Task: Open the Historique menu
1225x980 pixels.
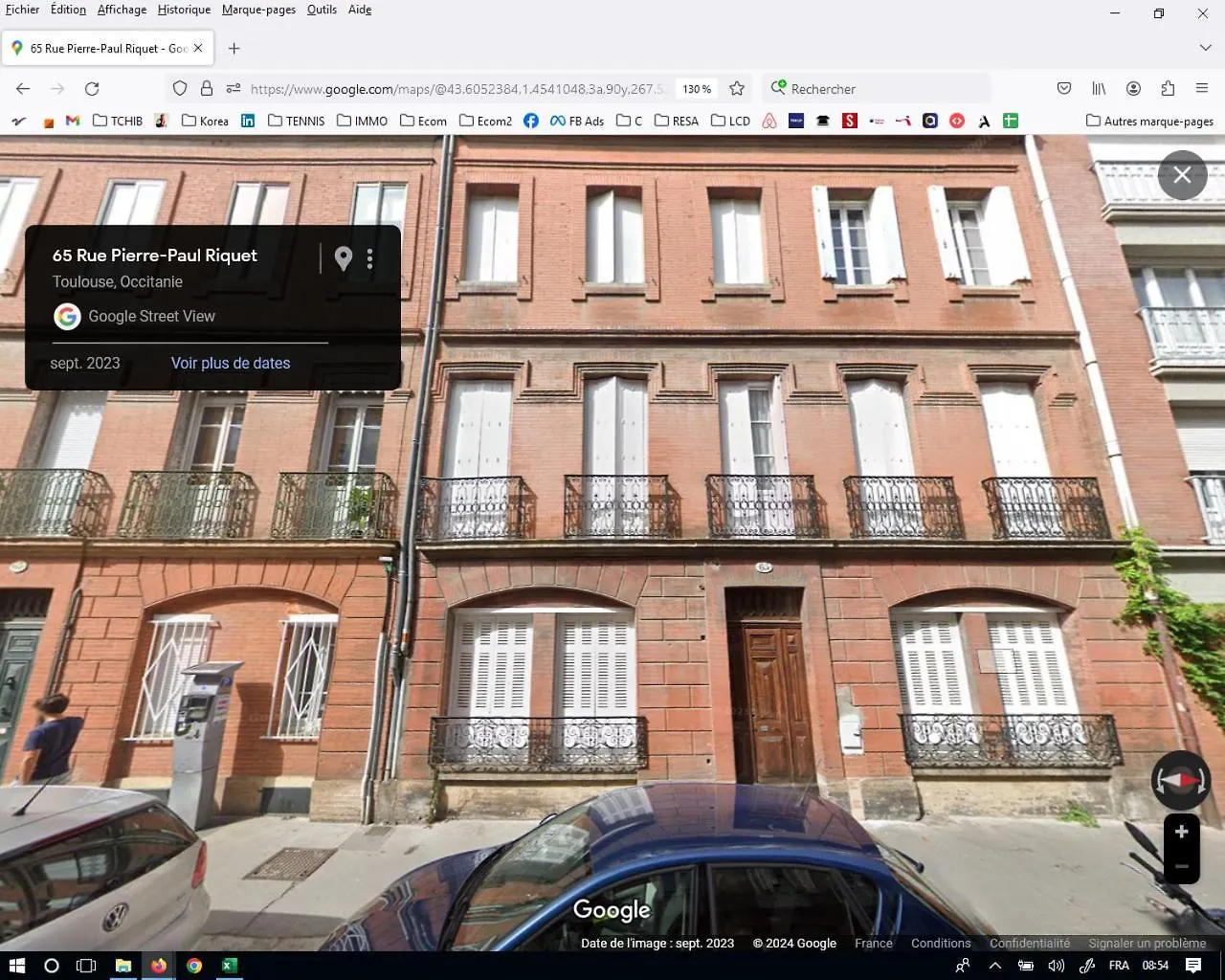Action: 184,10
